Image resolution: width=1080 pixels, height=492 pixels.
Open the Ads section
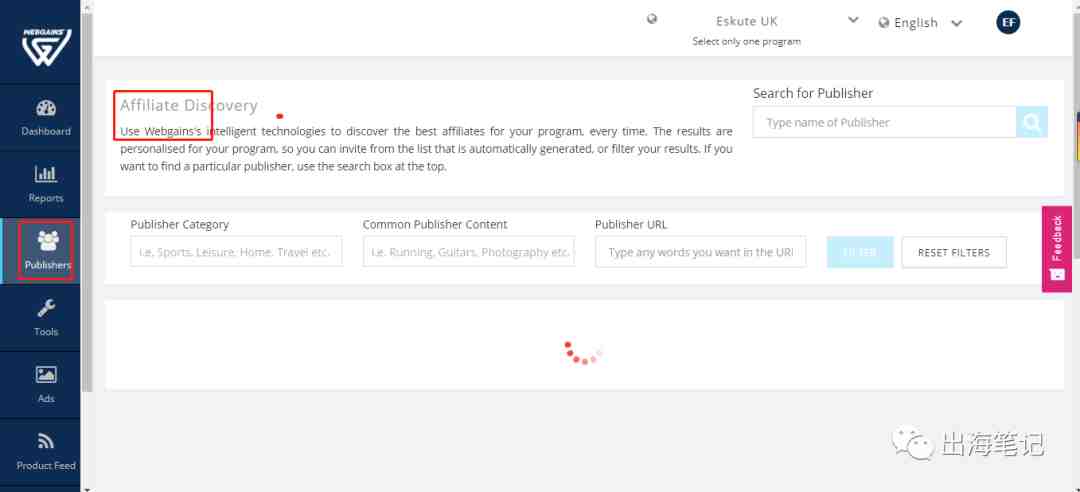click(x=45, y=385)
